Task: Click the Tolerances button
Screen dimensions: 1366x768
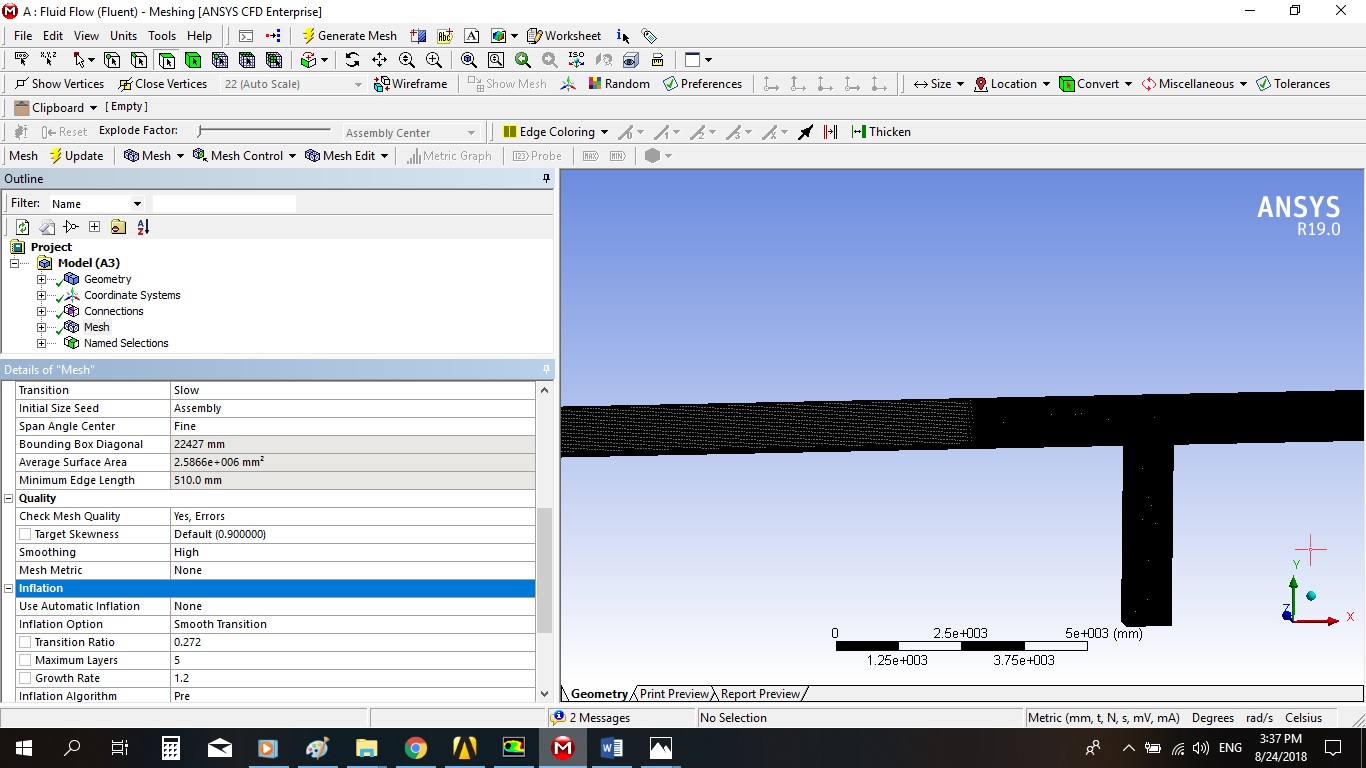Action: tap(1293, 84)
